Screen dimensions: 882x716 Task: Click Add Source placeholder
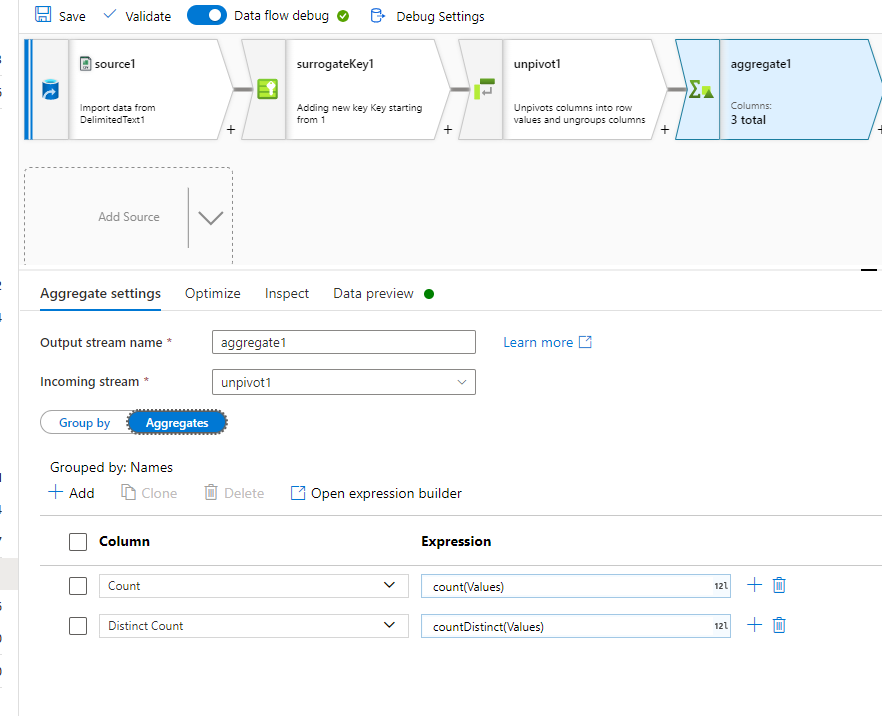point(129,217)
